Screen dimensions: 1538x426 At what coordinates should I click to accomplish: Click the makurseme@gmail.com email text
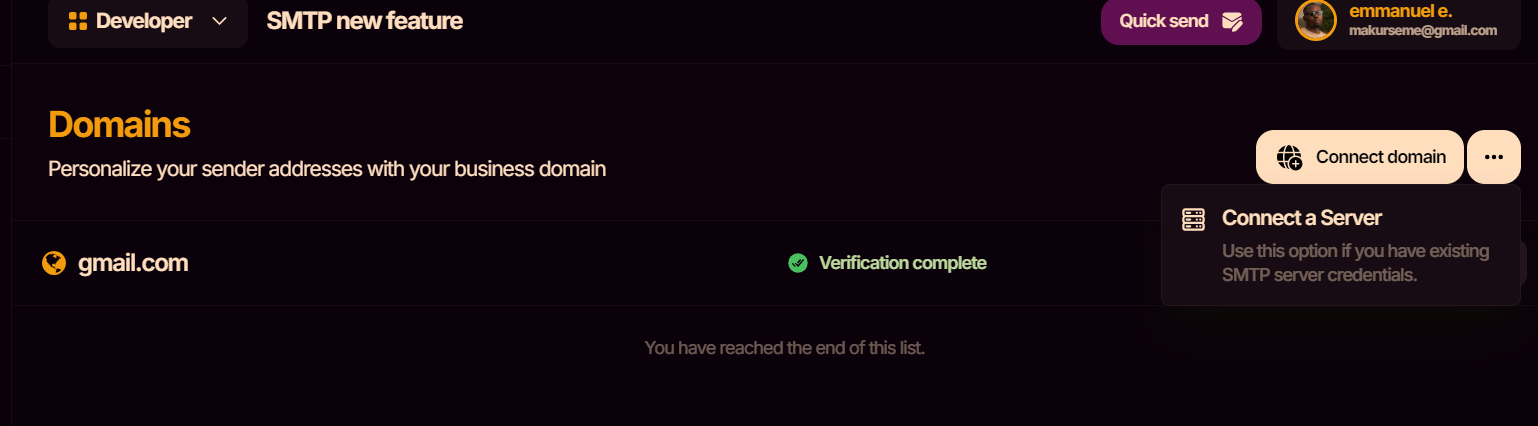pyautogui.click(x=1422, y=31)
